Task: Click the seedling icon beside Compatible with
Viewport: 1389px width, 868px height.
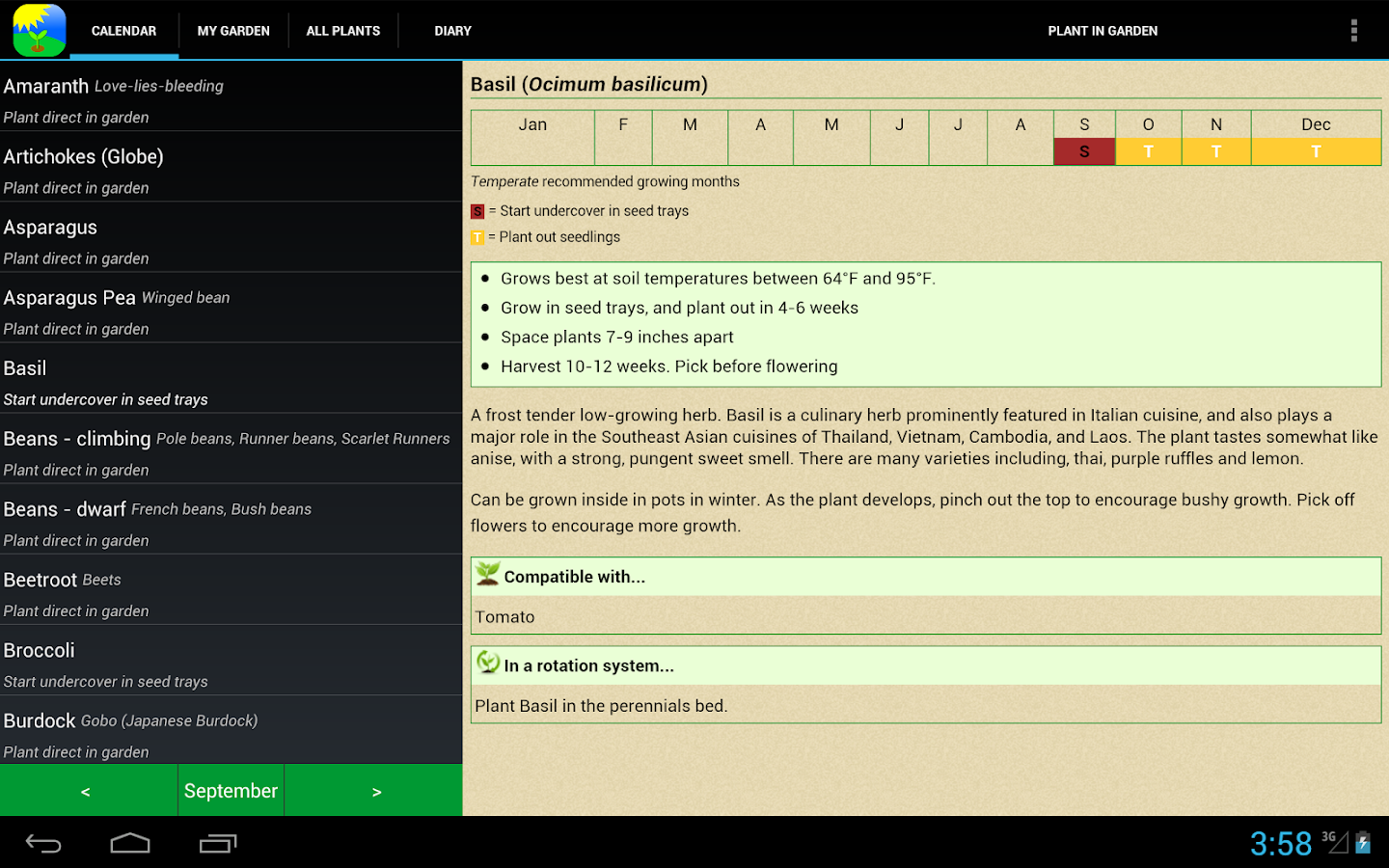Action: pyautogui.click(x=488, y=575)
